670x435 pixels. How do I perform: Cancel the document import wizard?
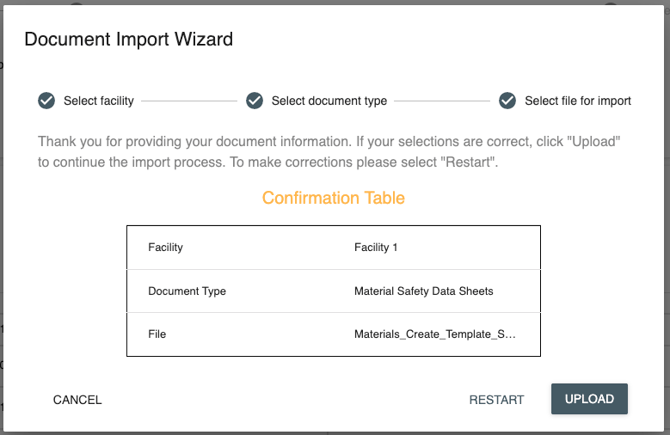(x=77, y=400)
